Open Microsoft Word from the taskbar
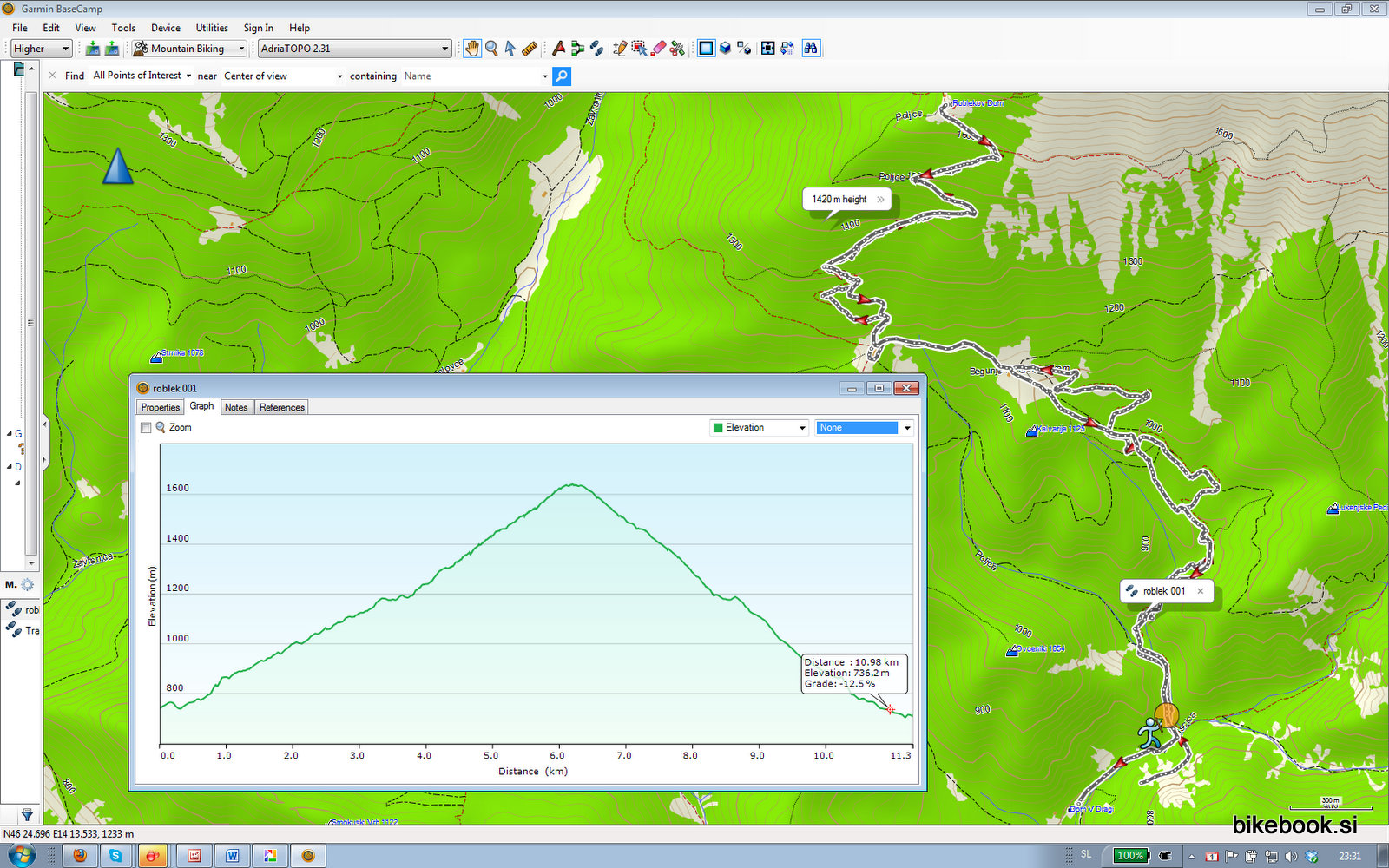Viewport: 1389px width, 868px height. tap(233, 856)
